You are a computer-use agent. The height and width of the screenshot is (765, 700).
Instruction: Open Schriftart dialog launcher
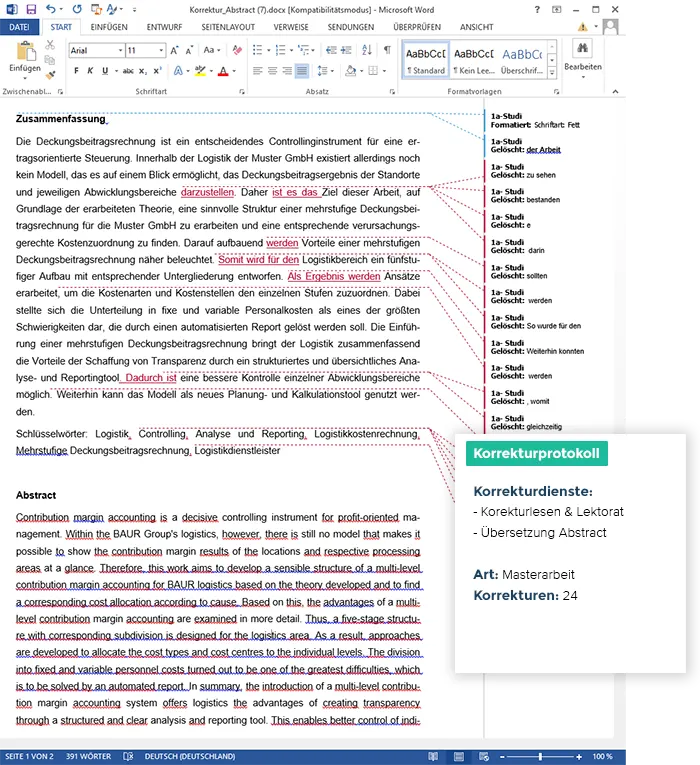[x=241, y=91]
